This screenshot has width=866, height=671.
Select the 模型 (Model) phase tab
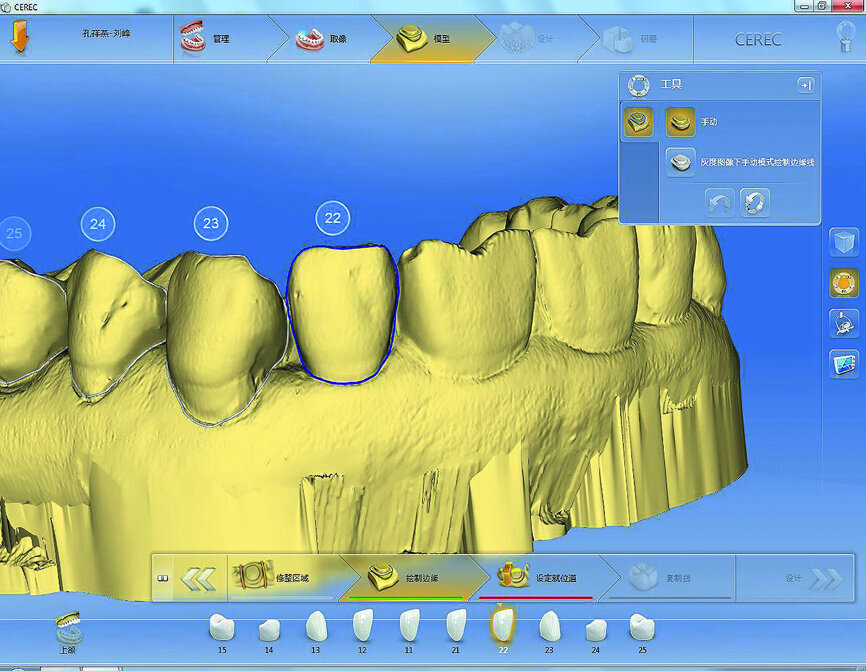pyautogui.click(x=425, y=39)
